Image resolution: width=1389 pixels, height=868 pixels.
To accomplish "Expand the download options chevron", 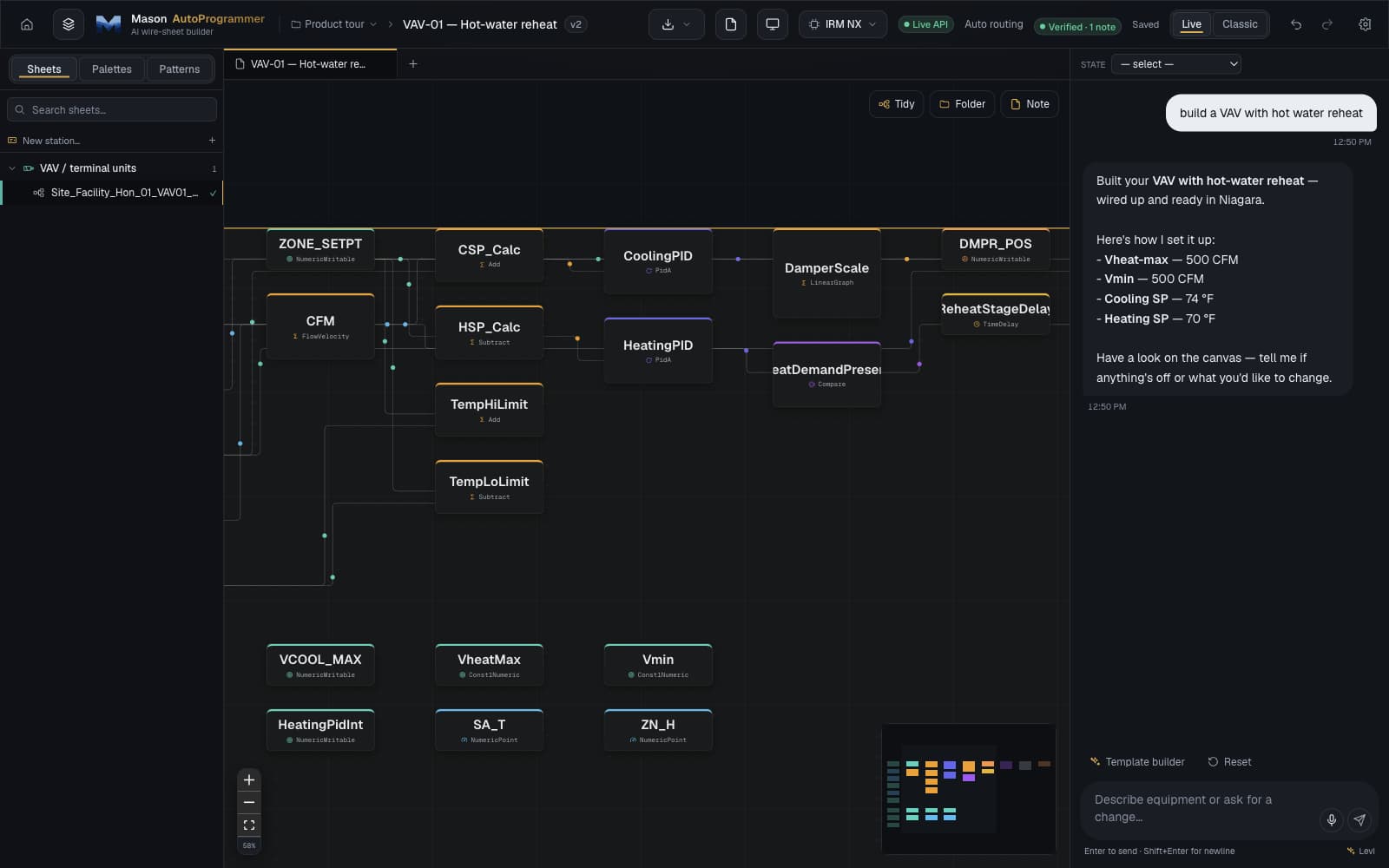I will pyautogui.click(x=687, y=24).
